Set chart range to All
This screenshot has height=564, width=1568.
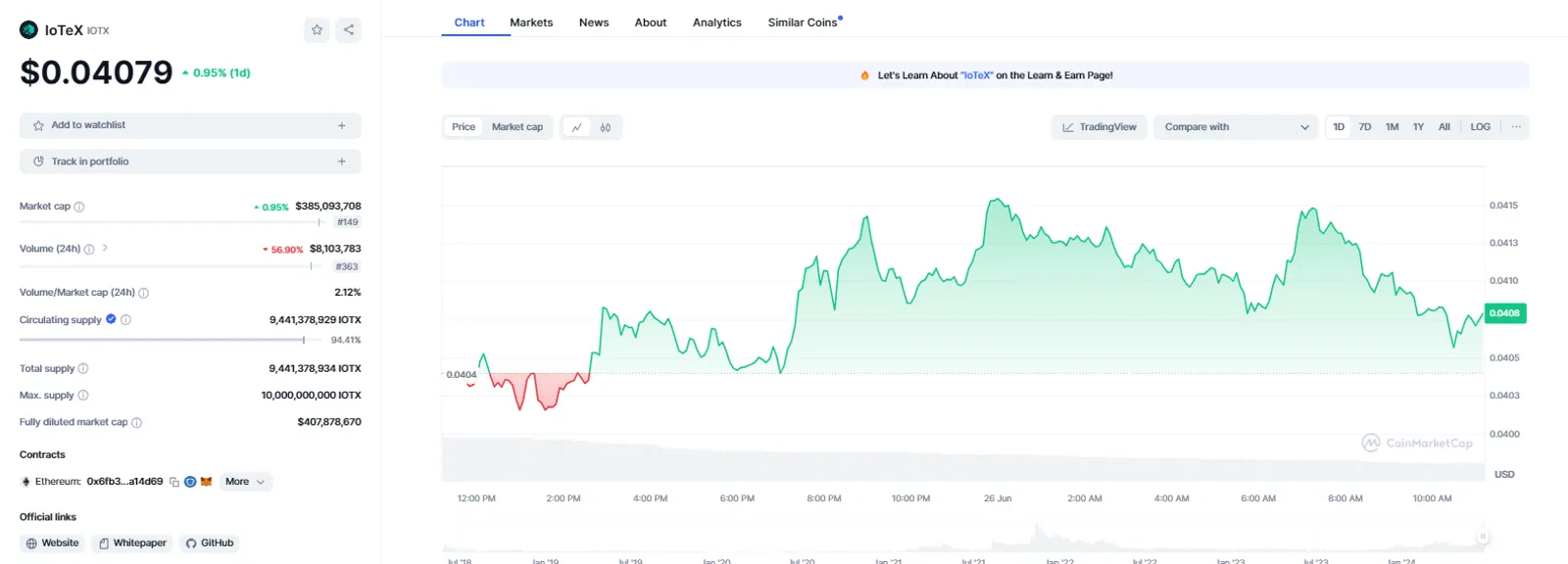(x=1444, y=127)
